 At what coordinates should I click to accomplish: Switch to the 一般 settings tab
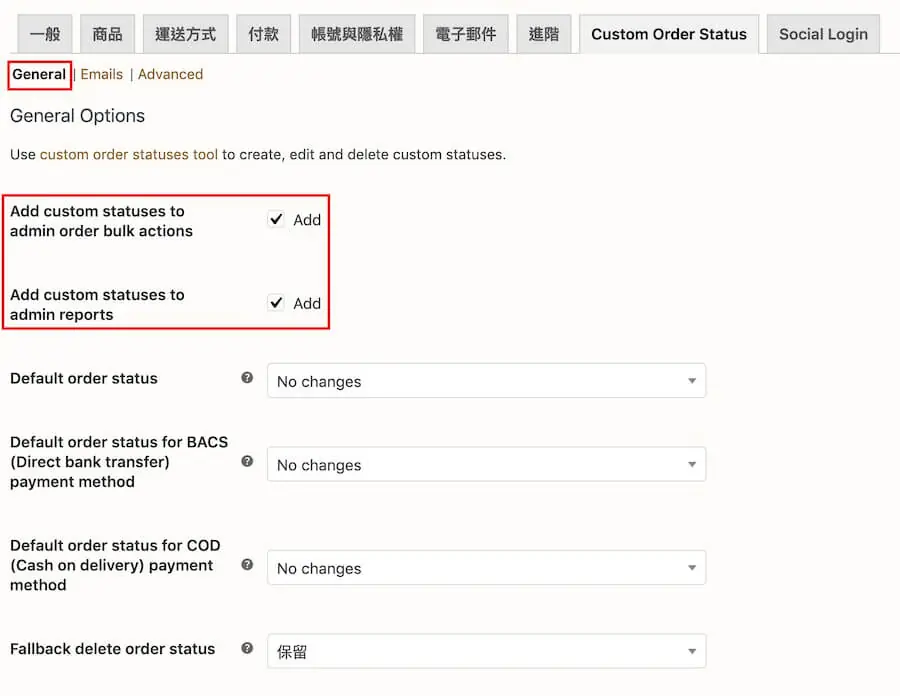click(45, 34)
